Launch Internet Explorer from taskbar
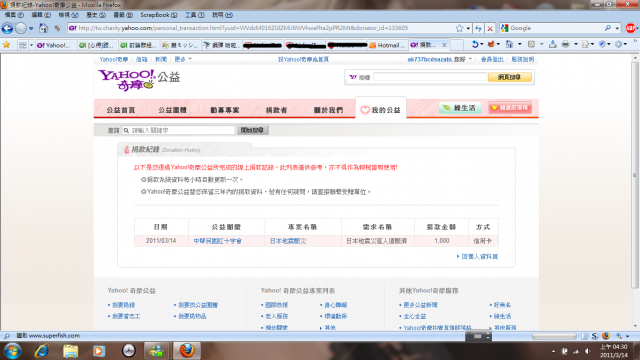This screenshot has width=640, height=360. point(42,351)
